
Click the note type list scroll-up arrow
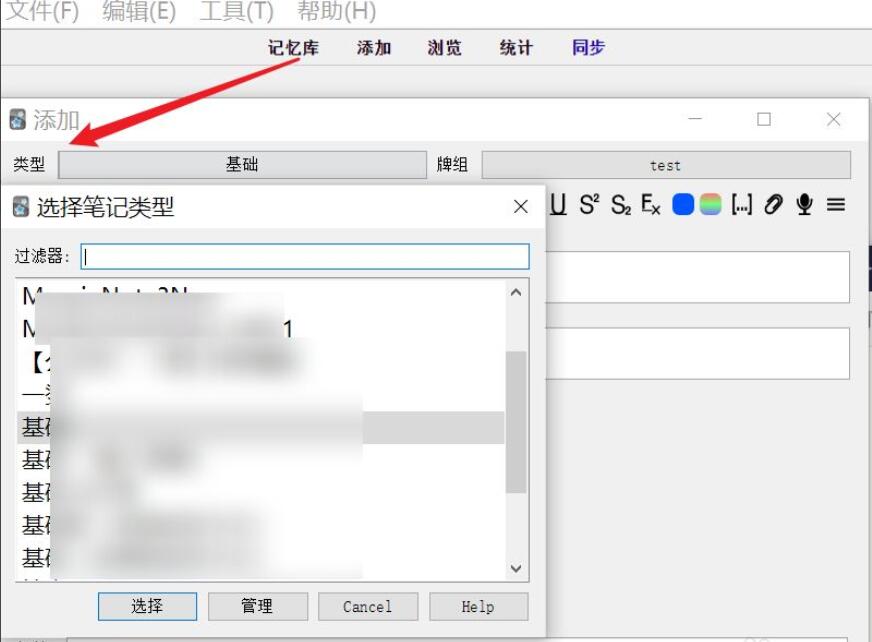pyautogui.click(x=516, y=292)
